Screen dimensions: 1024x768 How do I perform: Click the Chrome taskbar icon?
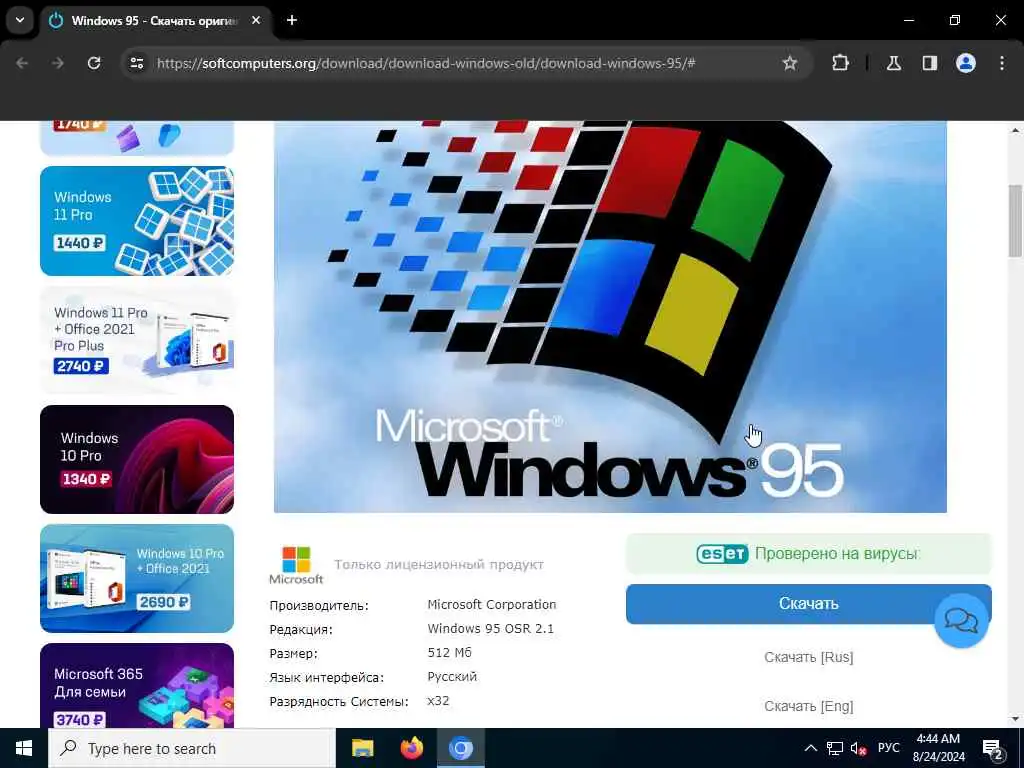click(x=460, y=748)
